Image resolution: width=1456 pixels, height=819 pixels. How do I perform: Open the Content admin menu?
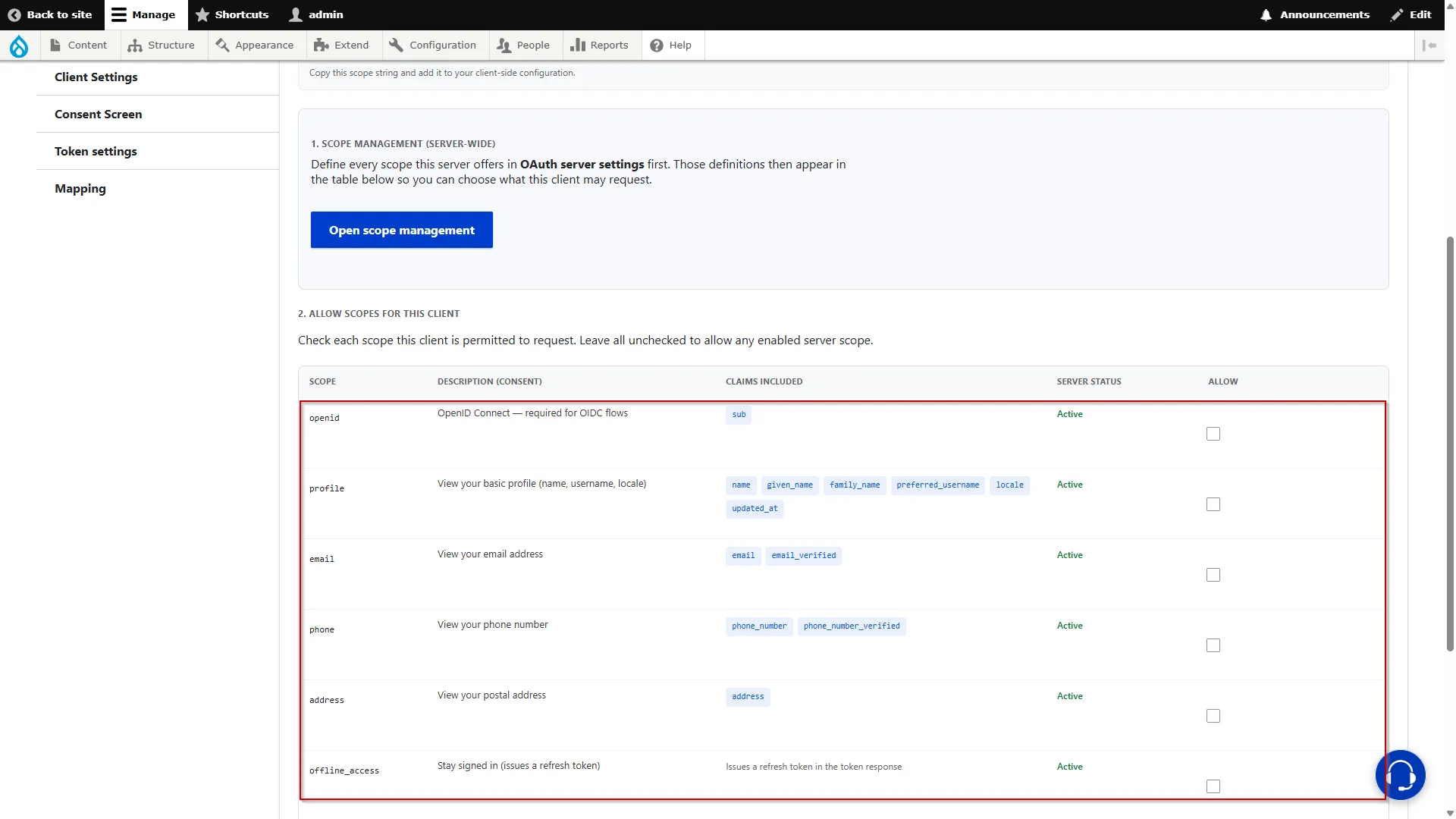(79, 45)
